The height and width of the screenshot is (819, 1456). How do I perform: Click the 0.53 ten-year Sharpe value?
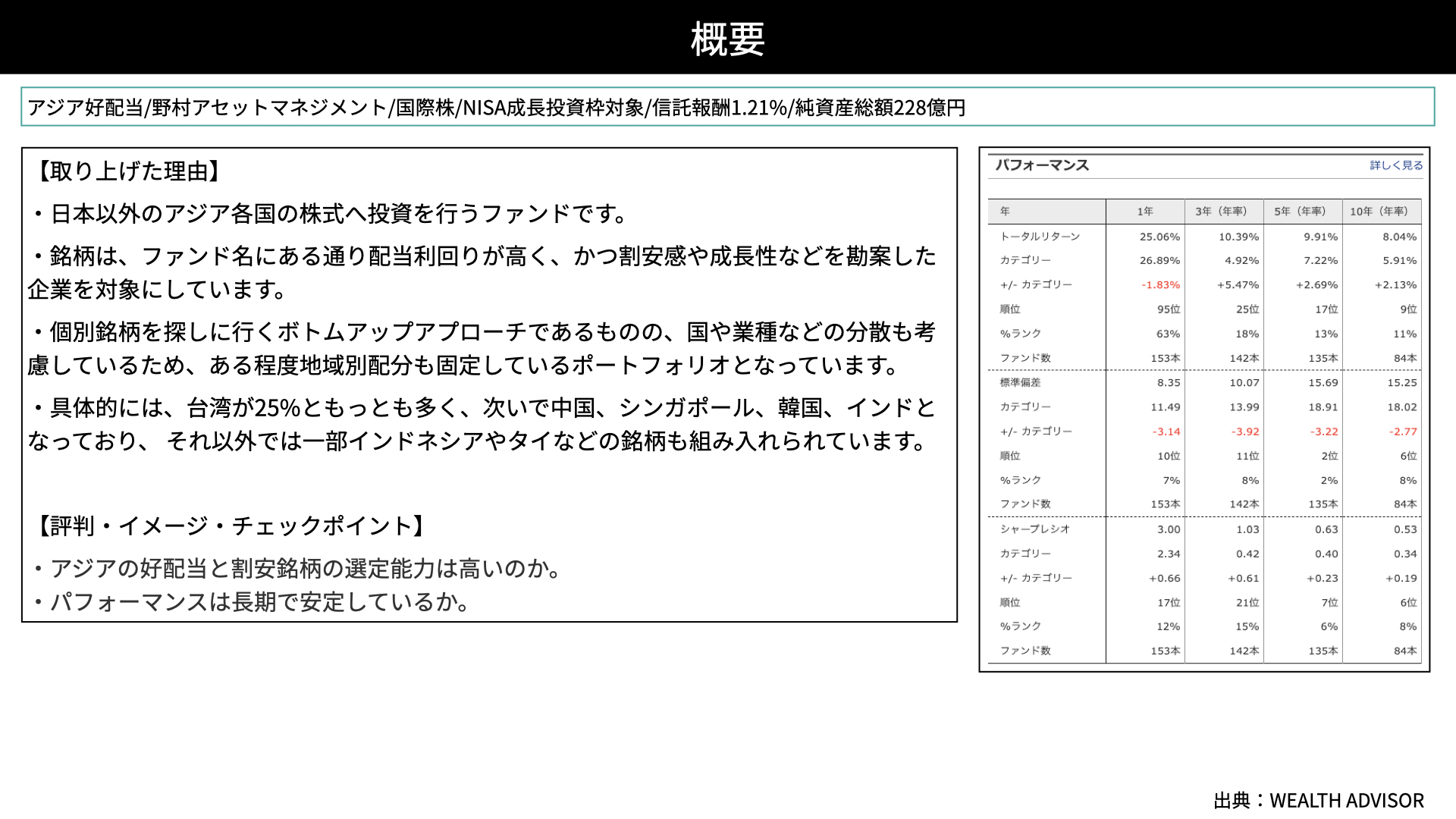click(1405, 529)
